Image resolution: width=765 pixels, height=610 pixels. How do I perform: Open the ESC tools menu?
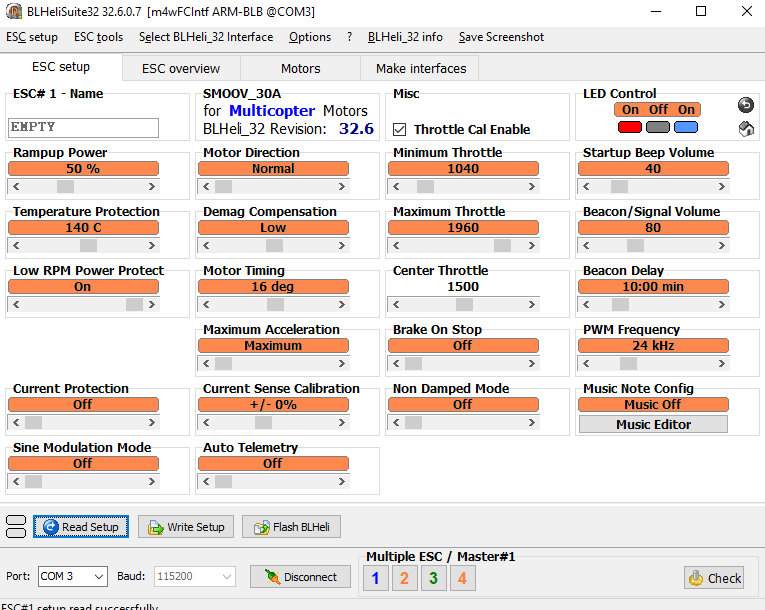pyautogui.click(x=99, y=37)
